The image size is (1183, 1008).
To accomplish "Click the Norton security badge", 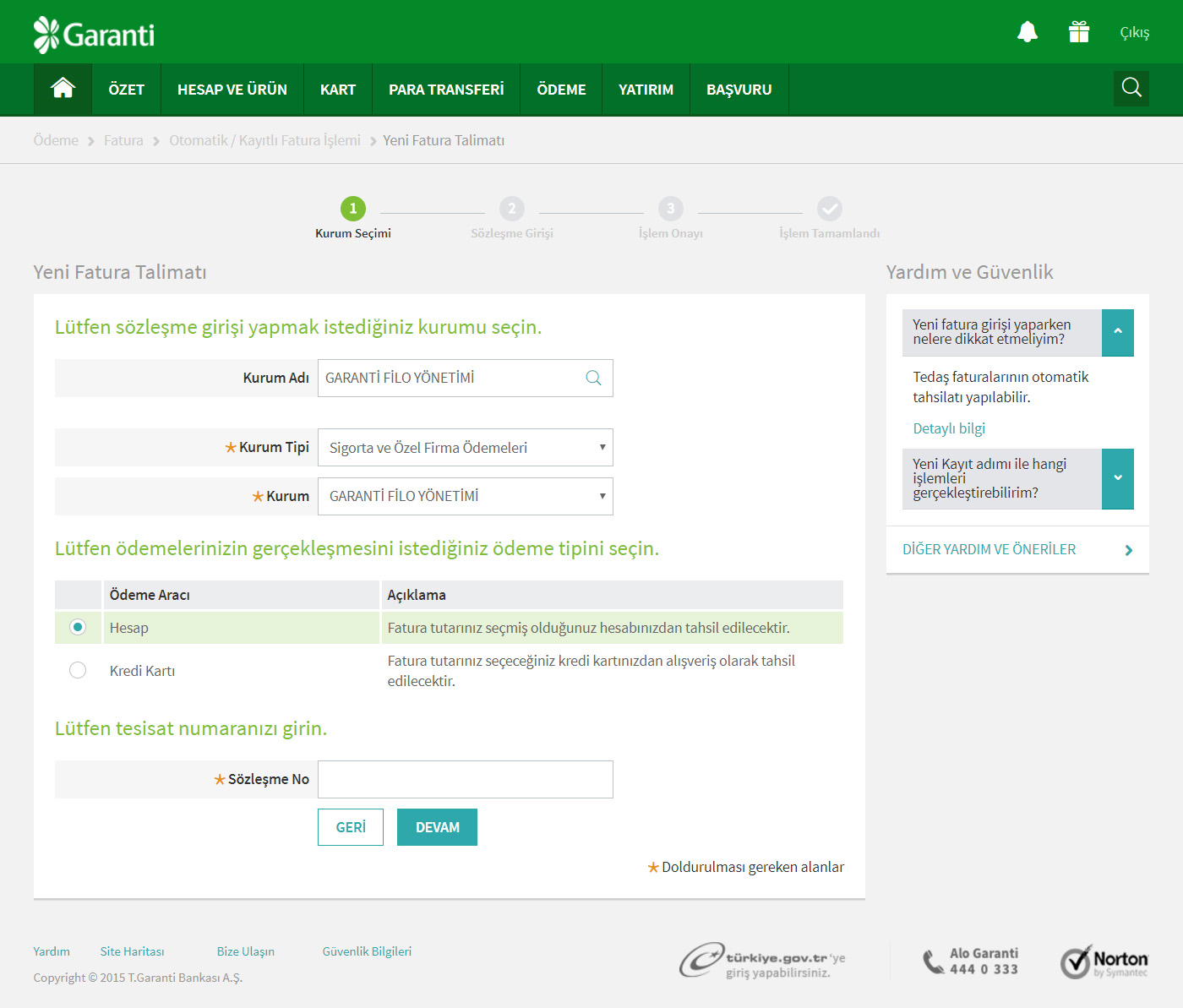I will (x=1104, y=962).
